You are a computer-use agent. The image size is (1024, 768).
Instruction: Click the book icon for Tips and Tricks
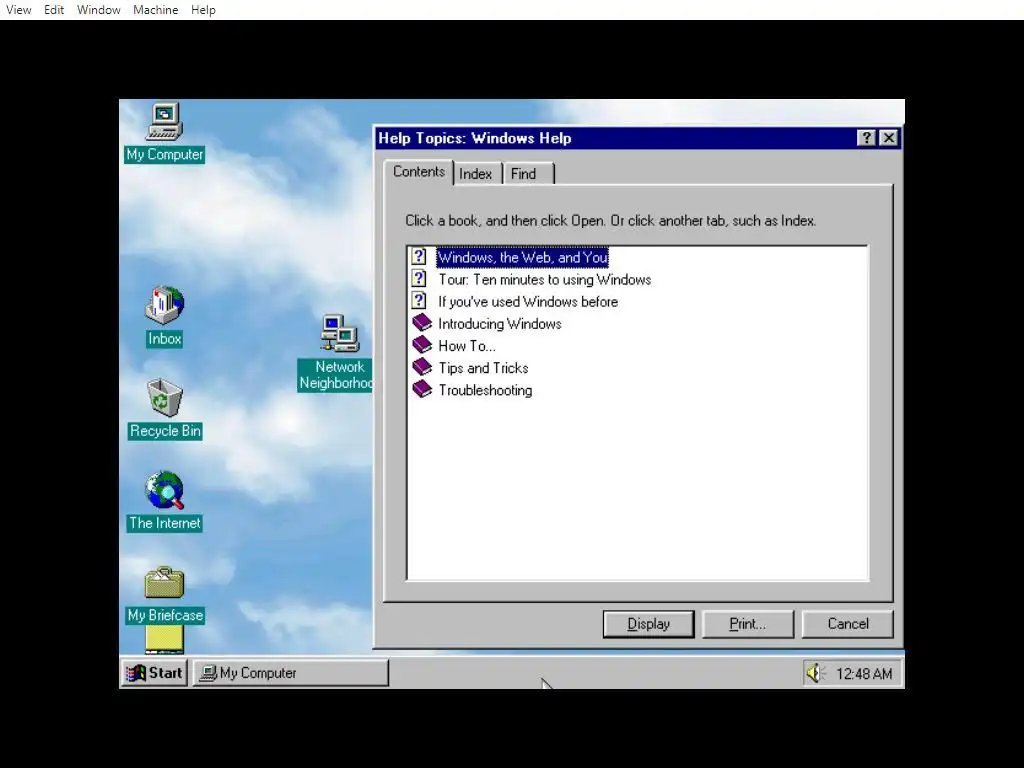(x=422, y=367)
